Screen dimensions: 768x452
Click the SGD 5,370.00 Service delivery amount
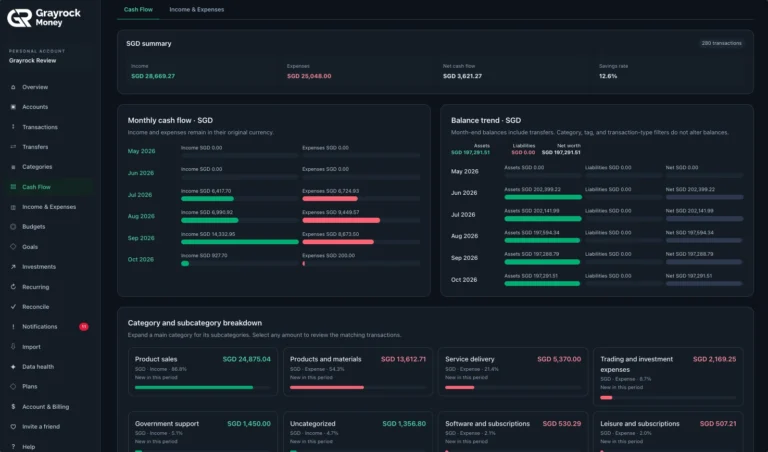pyautogui.click(x=559, y=359)
